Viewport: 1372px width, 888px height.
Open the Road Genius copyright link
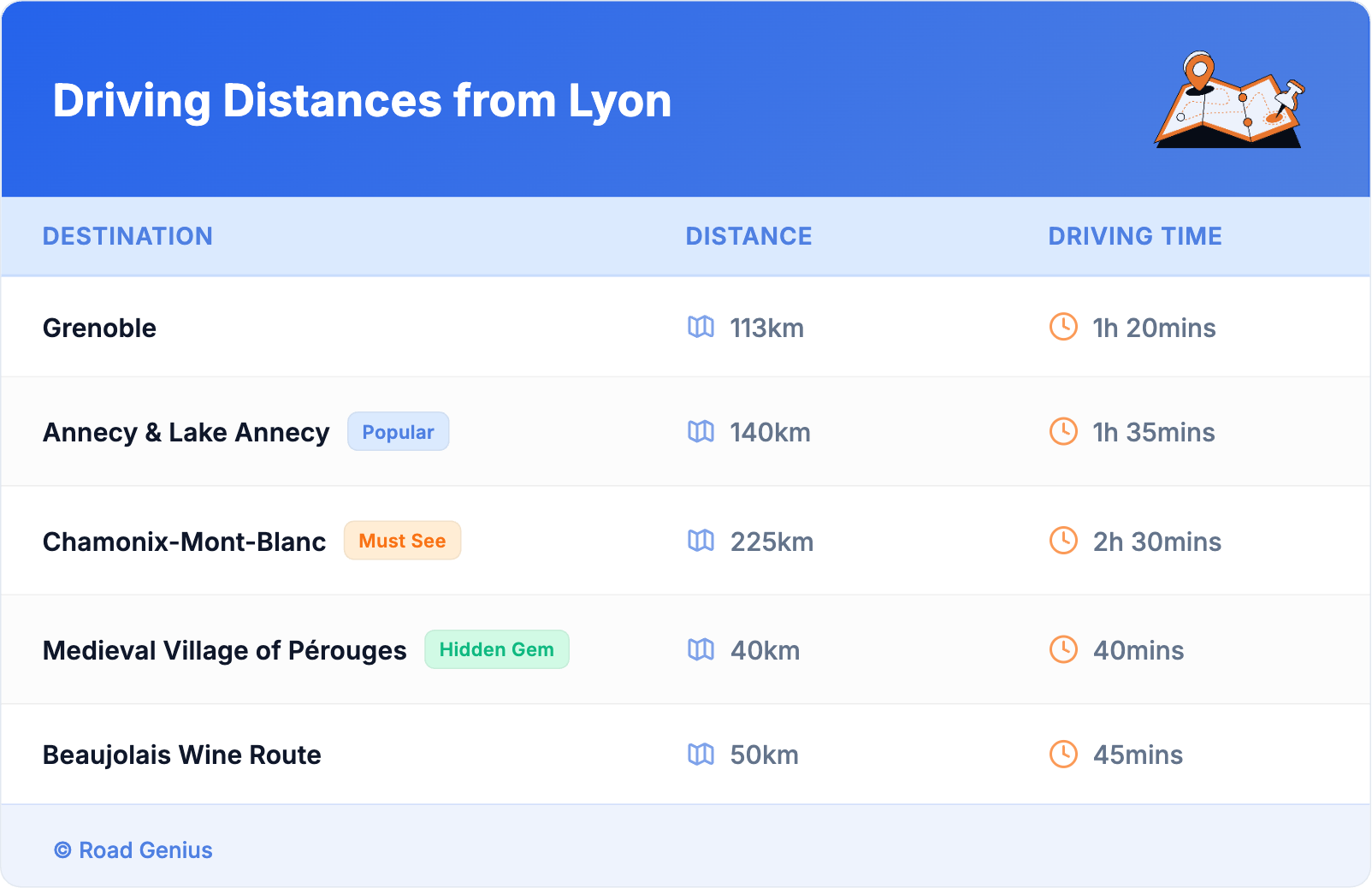tap(134, 850)
